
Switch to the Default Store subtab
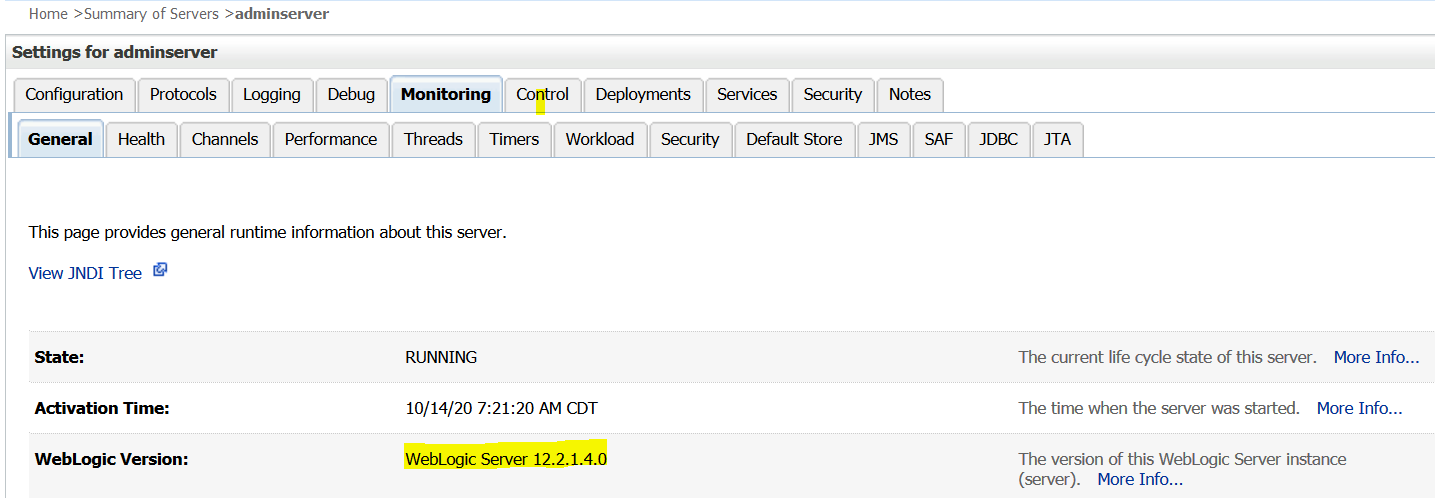(794, 140)
